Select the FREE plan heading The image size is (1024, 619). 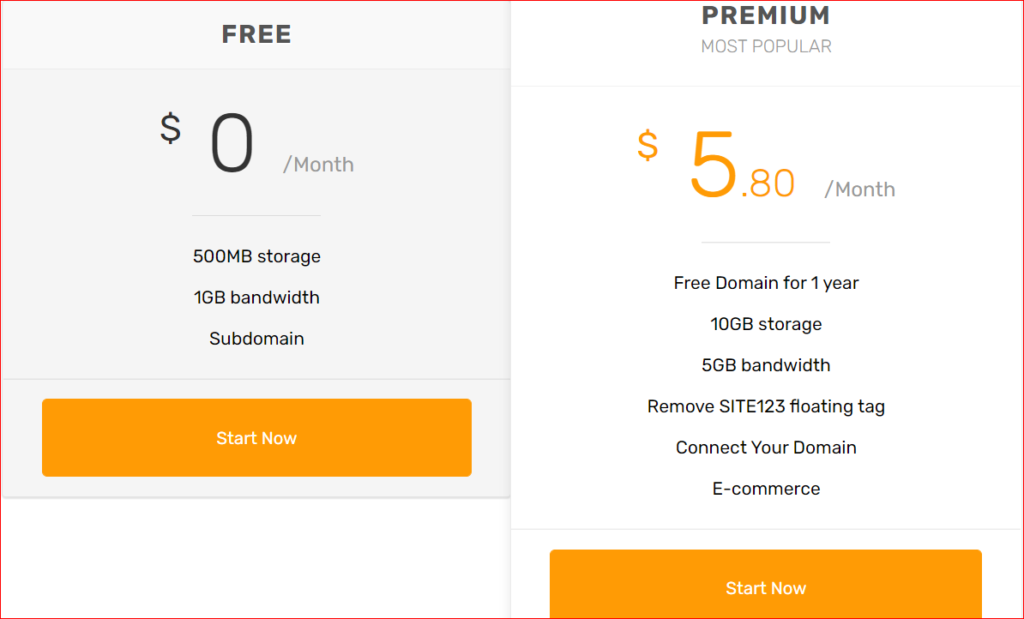pyautogui.click(x=256, y=34)
